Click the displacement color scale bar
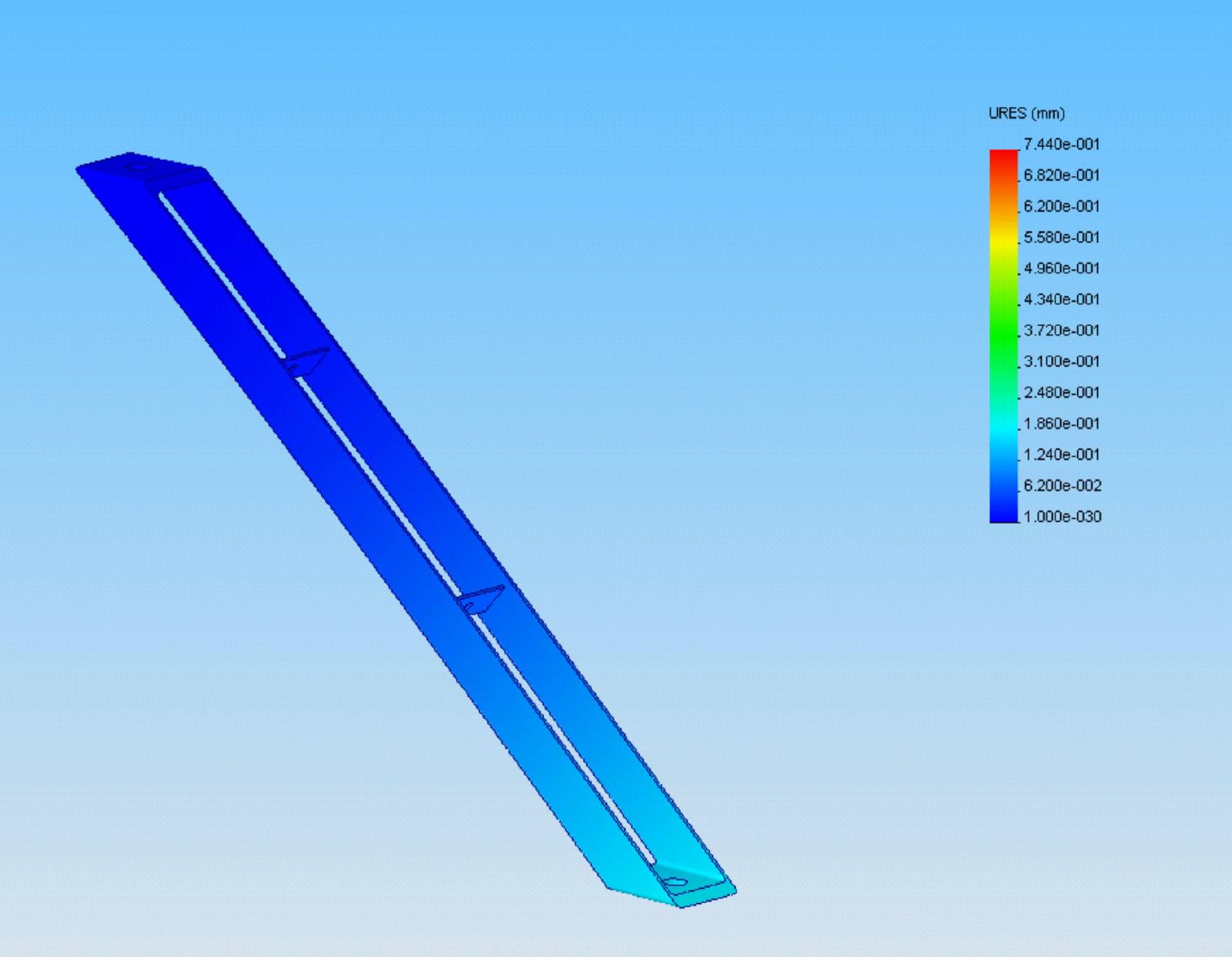This screenshot has width=1232, height=957. click(1003, 336)
